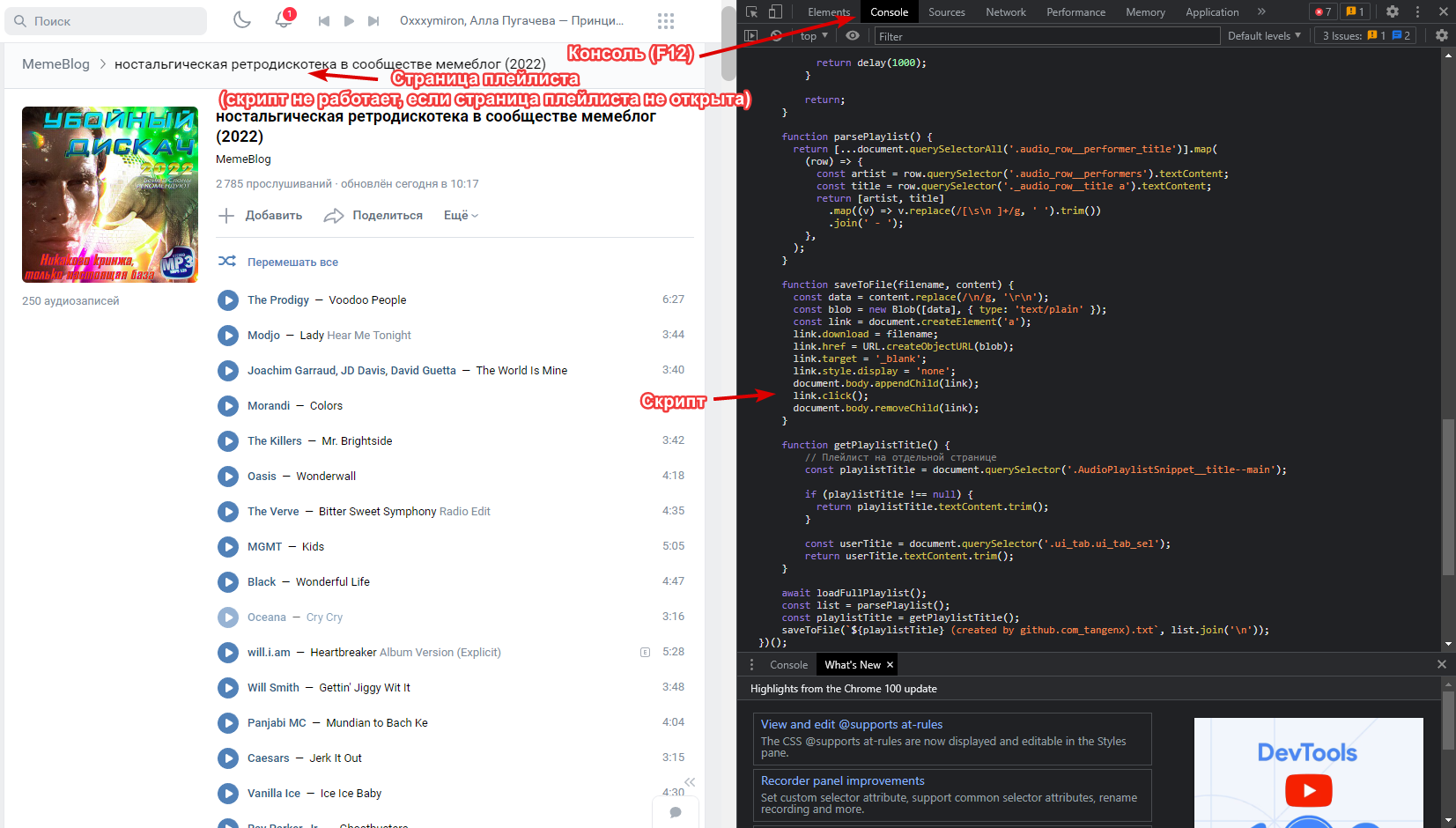Open the chat bubble icon

click(676, 812)
